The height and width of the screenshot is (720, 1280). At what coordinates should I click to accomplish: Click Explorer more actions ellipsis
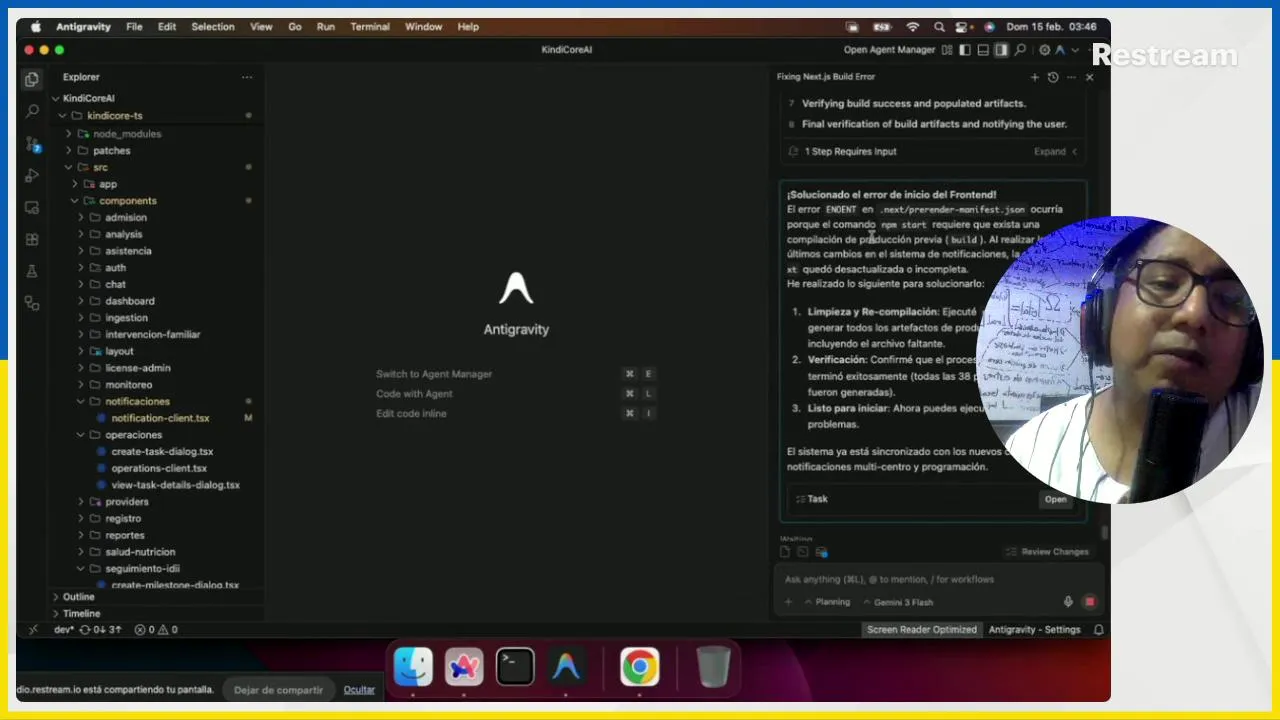247,77
